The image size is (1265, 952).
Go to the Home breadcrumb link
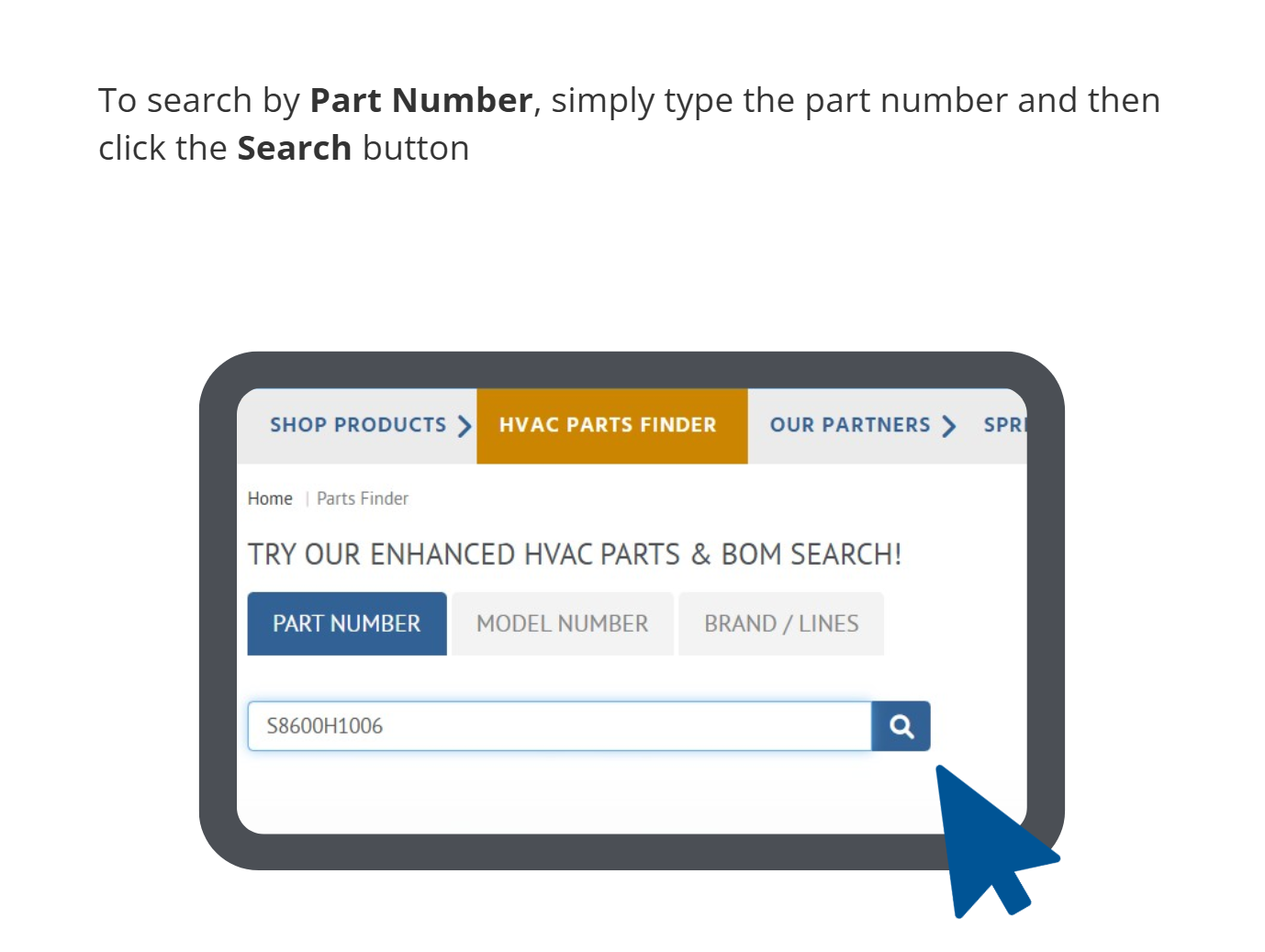(270, 498)
